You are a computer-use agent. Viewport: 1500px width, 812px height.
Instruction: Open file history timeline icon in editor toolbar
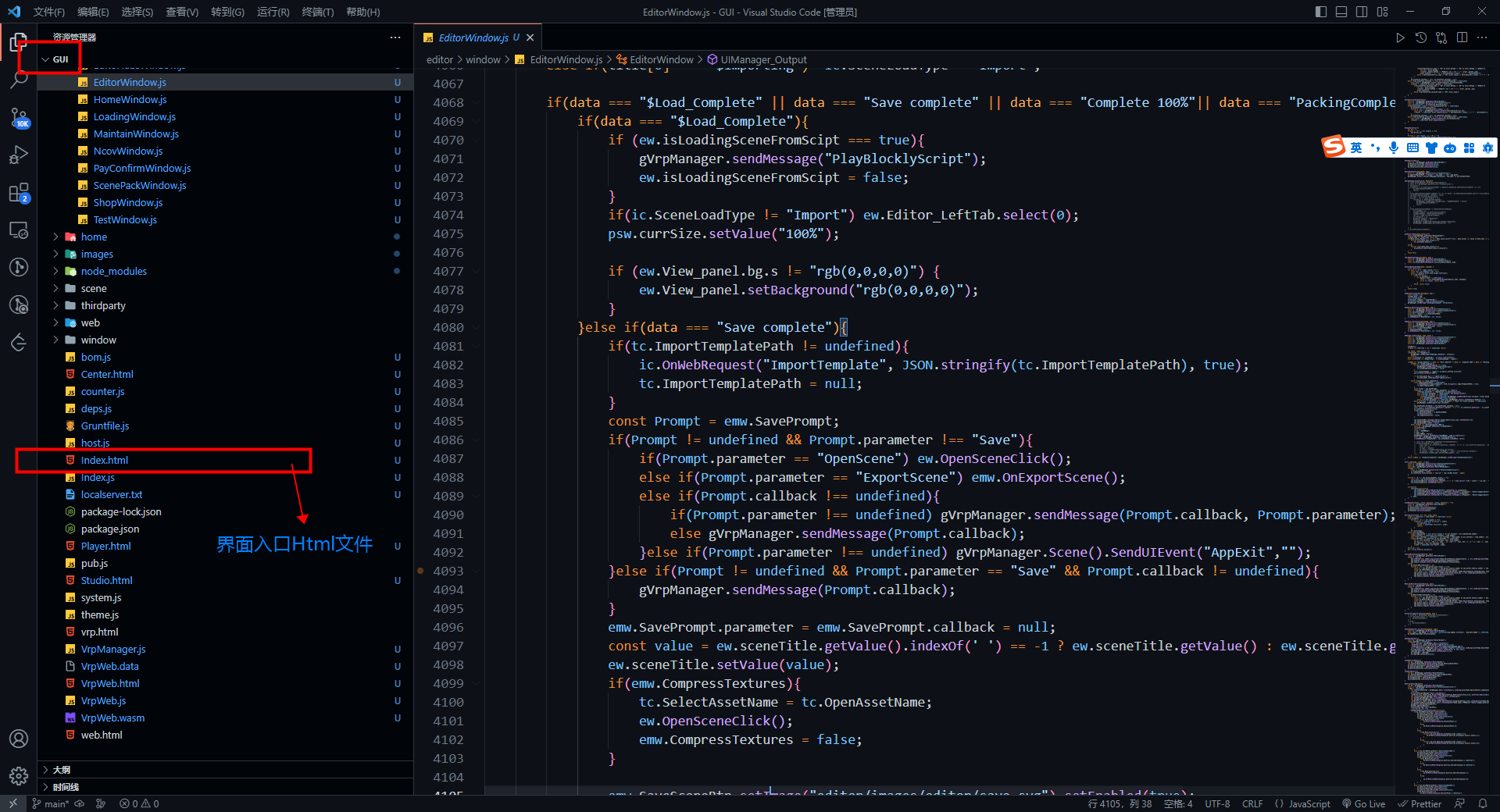(1421, 37)
